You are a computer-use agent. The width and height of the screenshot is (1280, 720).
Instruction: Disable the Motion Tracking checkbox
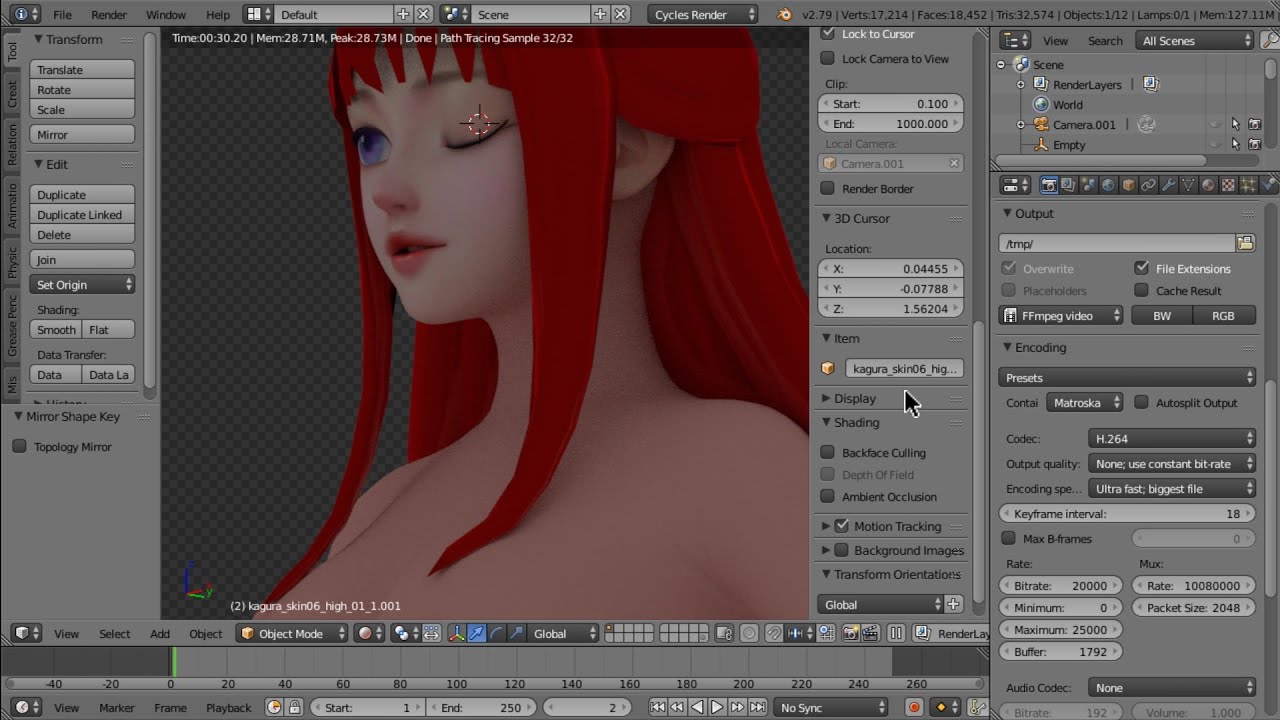coord(841,526)
